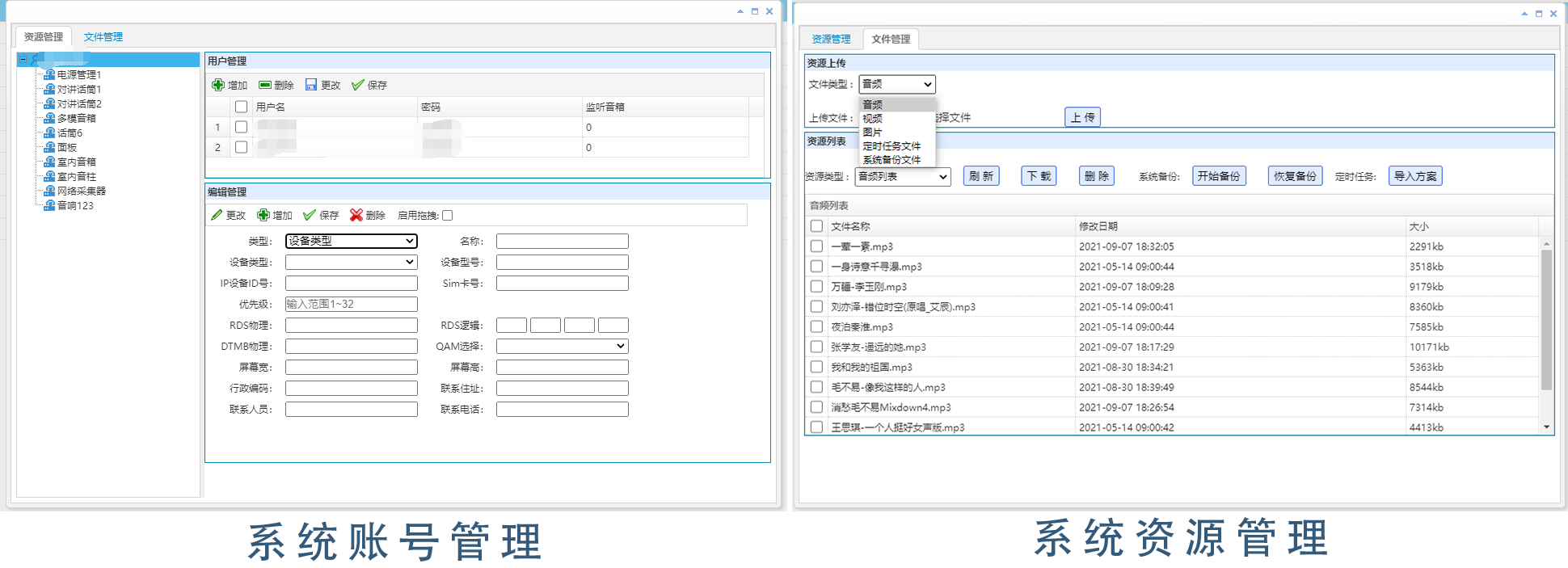
Task: Tick the checkbox in user row 2
Action: point(241,147)
